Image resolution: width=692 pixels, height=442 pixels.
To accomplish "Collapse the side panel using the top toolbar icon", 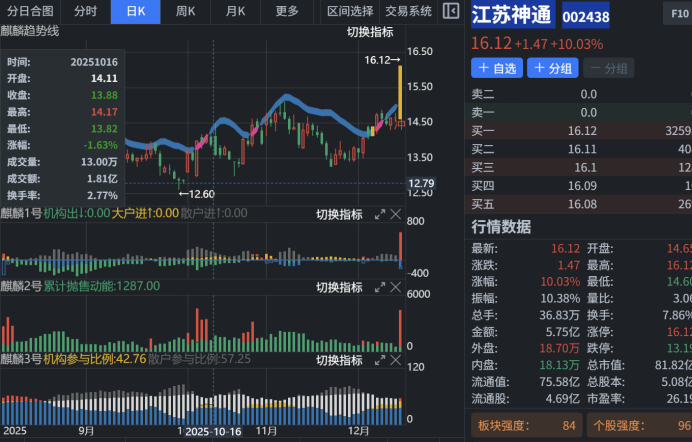I will tap(451, 12).
